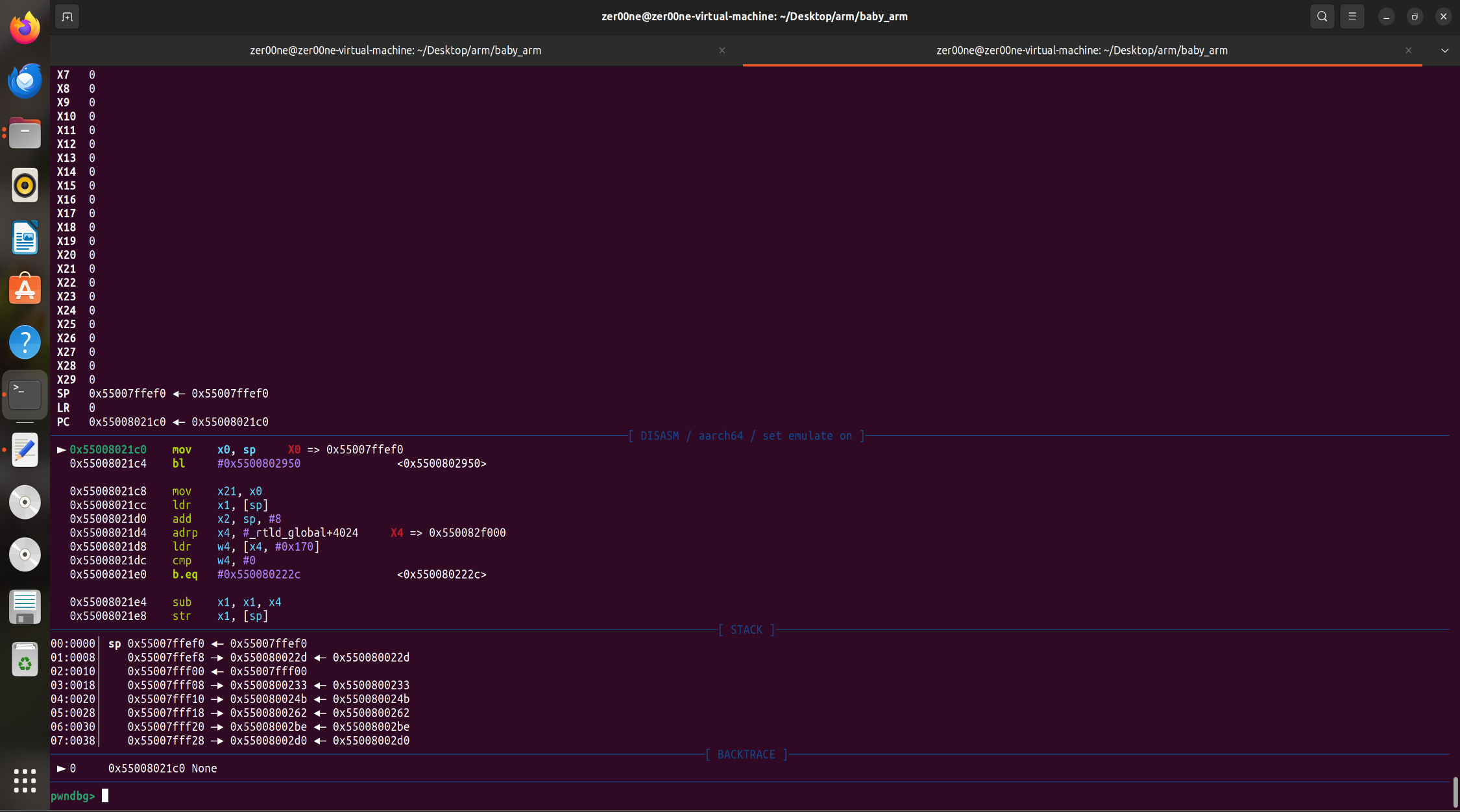
Task: Open the terminal hamburger menu
Action: click(1352, 17)
